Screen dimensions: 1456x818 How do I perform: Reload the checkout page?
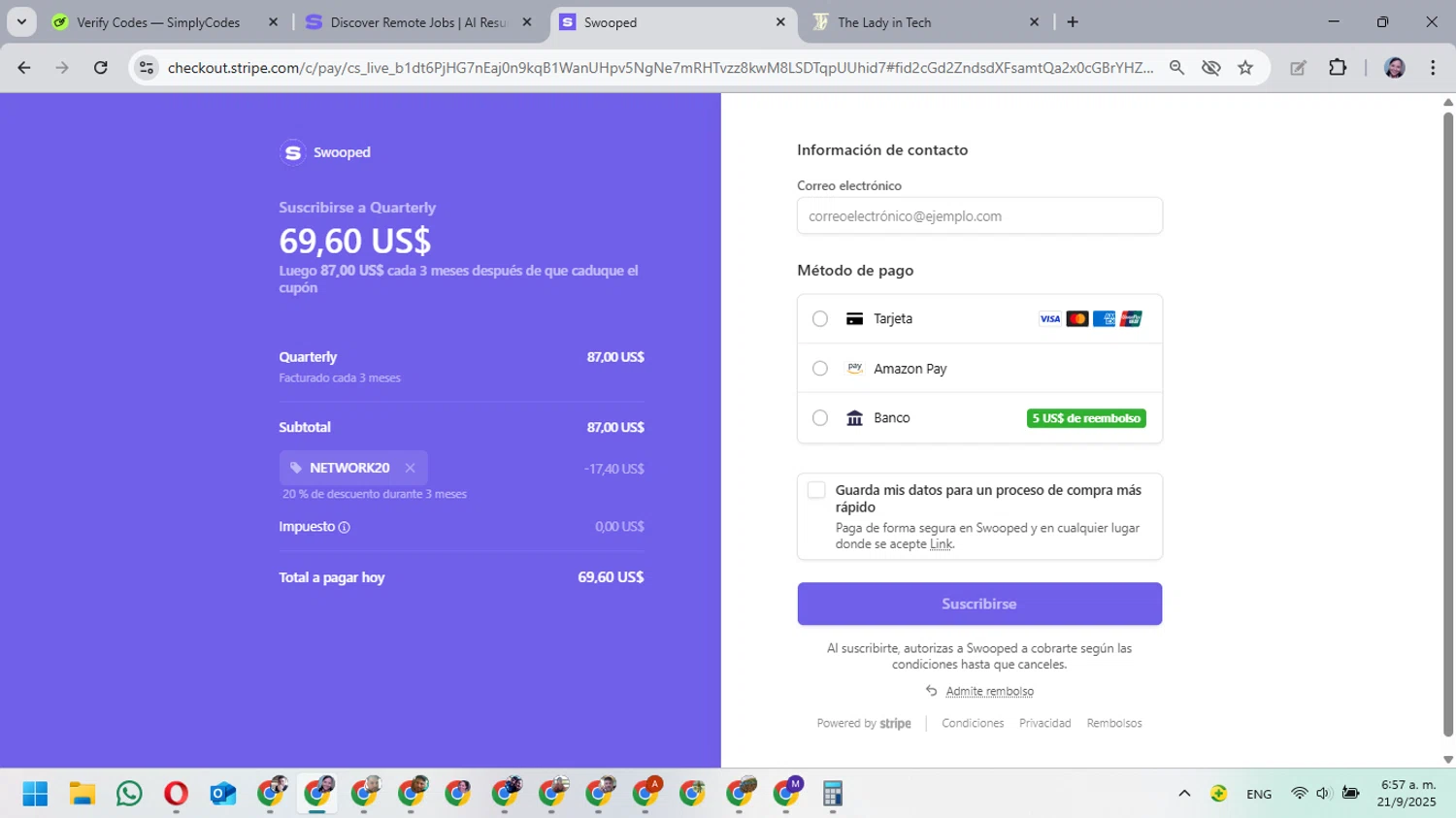tap(101, 68)
